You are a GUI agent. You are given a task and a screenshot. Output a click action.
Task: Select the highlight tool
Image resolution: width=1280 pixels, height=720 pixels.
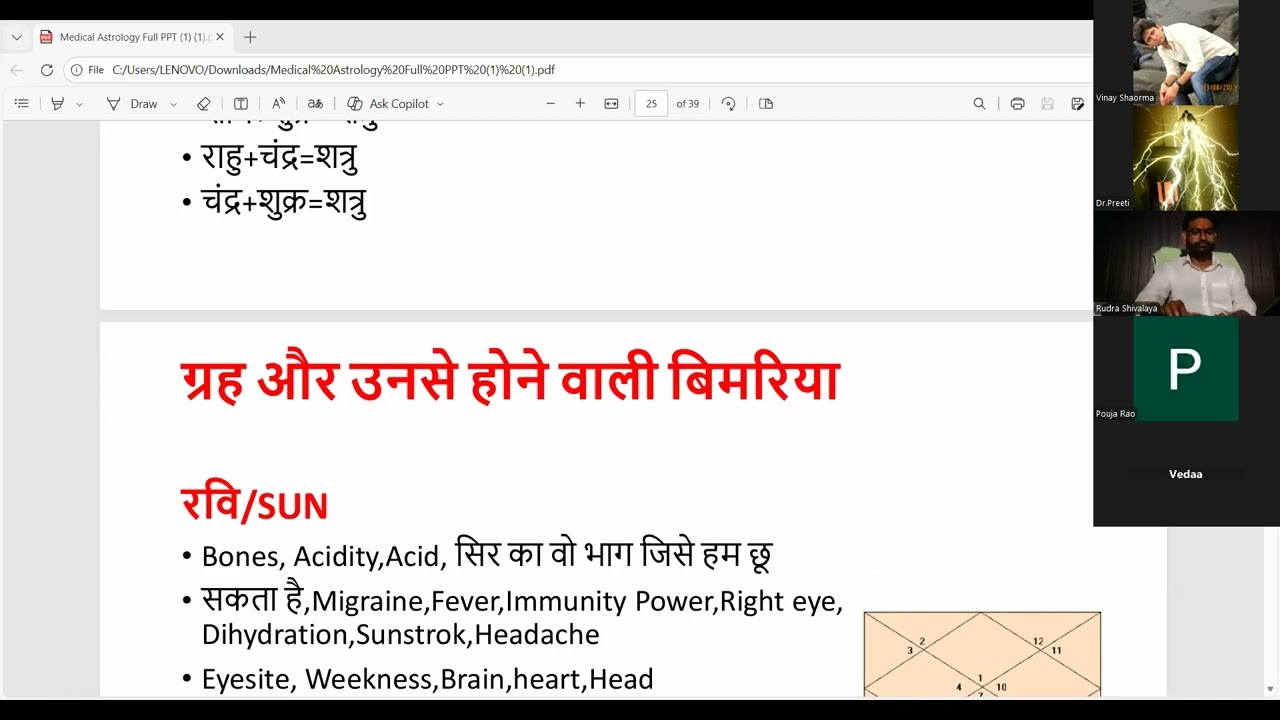(58, 104)
